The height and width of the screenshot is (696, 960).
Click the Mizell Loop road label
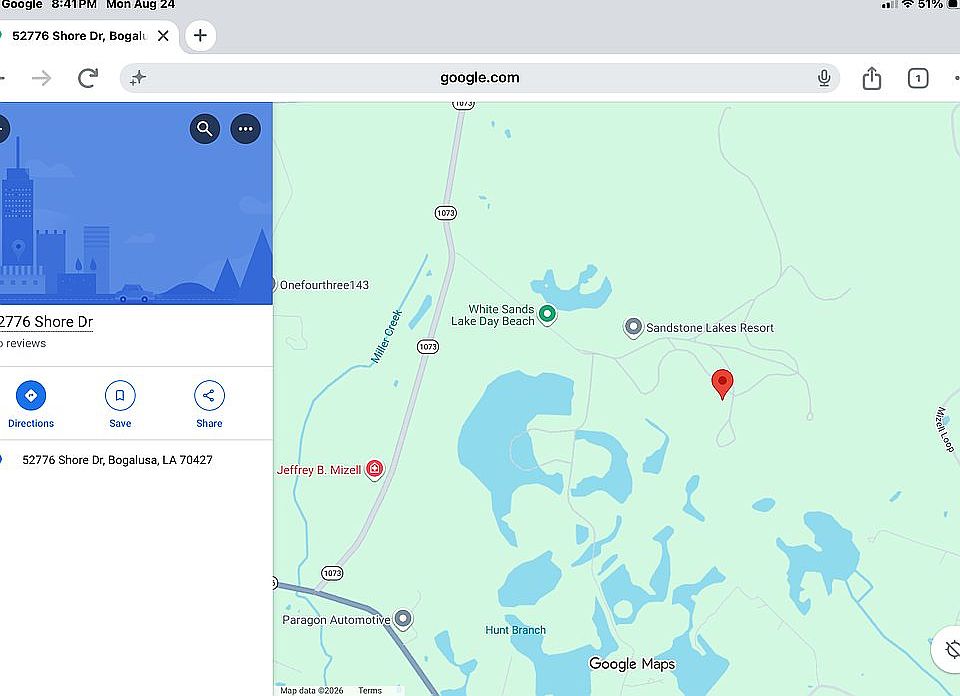(945, 430)
